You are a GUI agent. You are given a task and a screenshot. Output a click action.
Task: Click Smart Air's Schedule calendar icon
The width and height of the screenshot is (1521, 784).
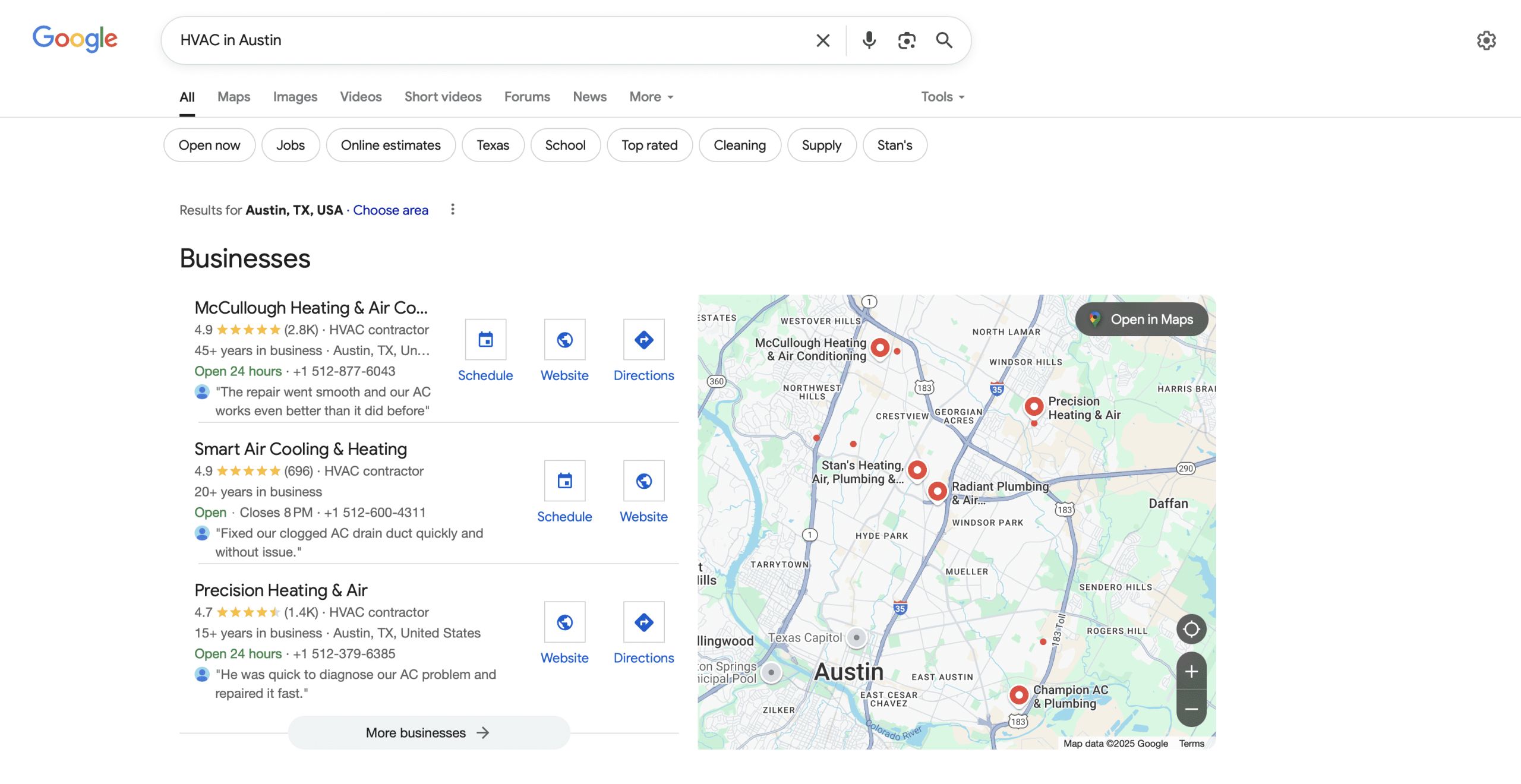tap(564, 481)
